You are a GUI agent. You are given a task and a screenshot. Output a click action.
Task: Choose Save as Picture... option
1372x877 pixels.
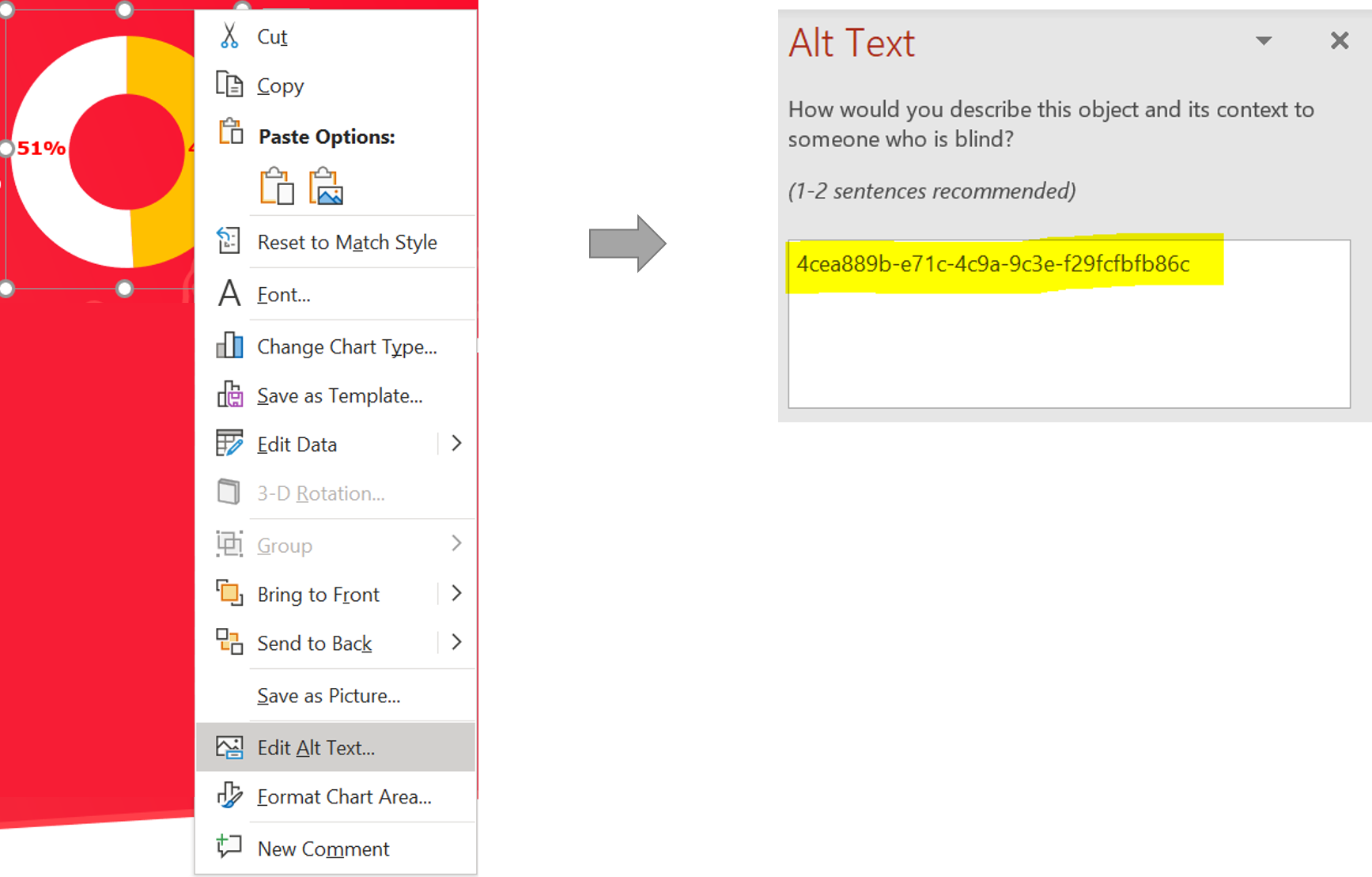pyautogui.click(x=329, y=696)
